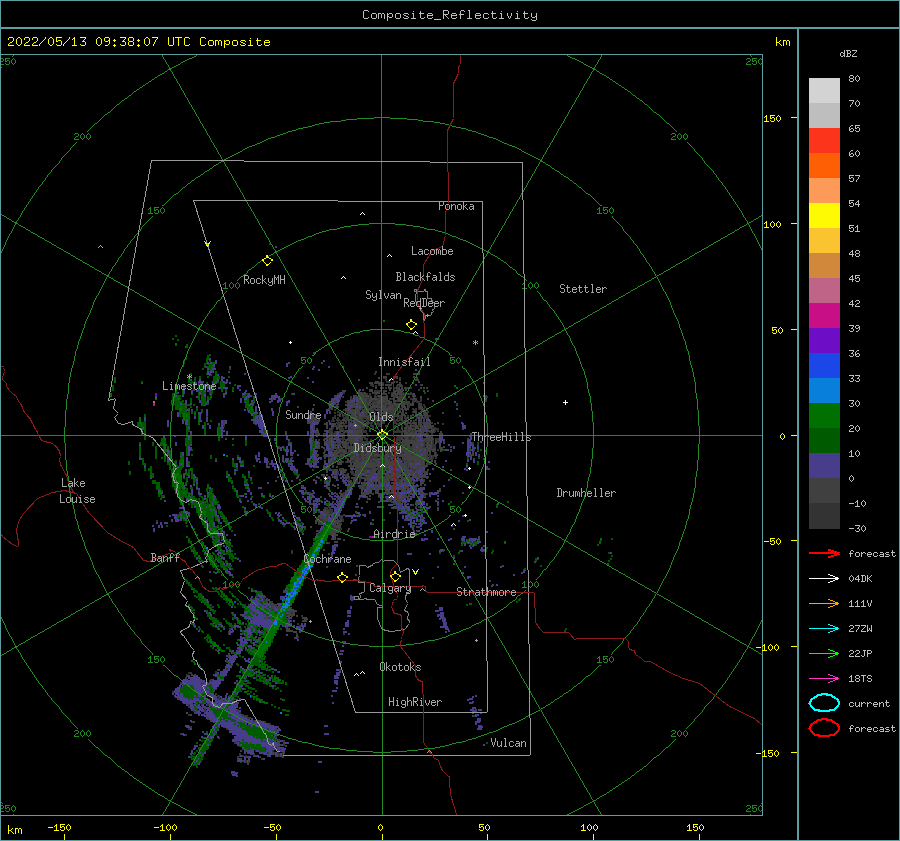Click the HighRiver town label
The width and height of the screenshot is (900, 841).
(x=415, y=702)
